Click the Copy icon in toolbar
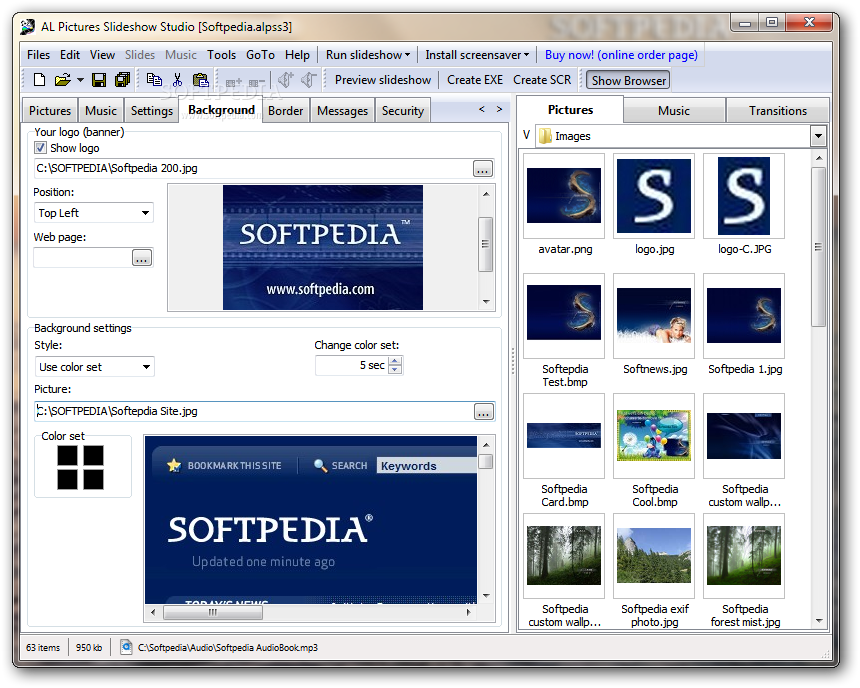The height and width of the screenshot is (688, 860). (x=154, y=80)
